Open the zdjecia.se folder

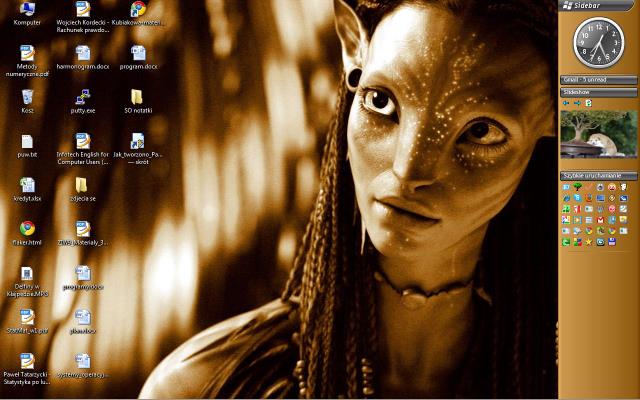pyautogui.click(x=82, y=185)
